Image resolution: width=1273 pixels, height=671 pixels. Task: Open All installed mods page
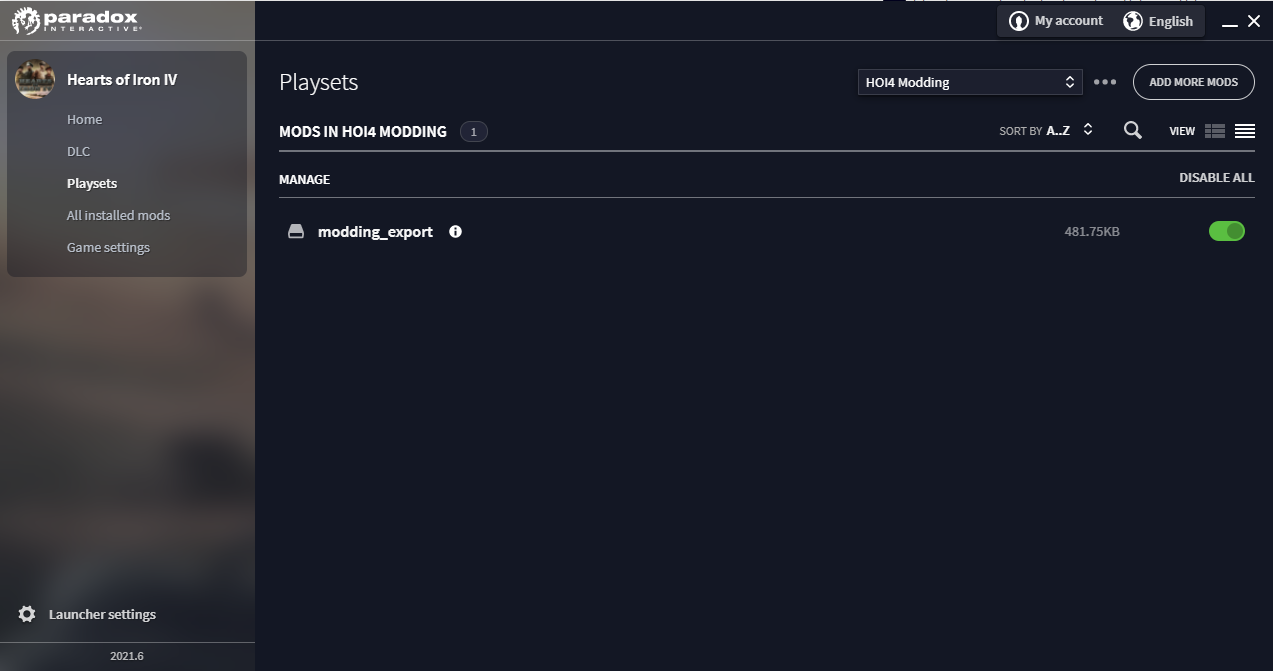click(x=118, y=215)
